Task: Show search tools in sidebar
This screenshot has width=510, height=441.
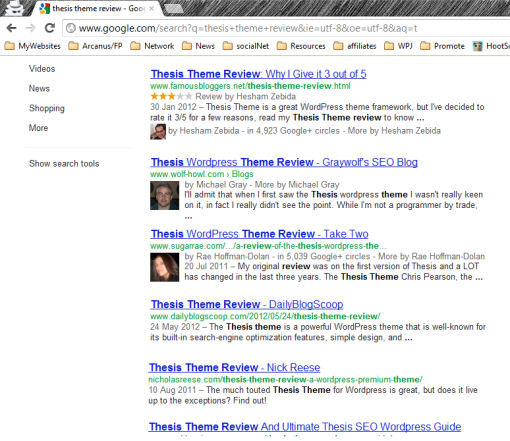Action: click(64, 164)
